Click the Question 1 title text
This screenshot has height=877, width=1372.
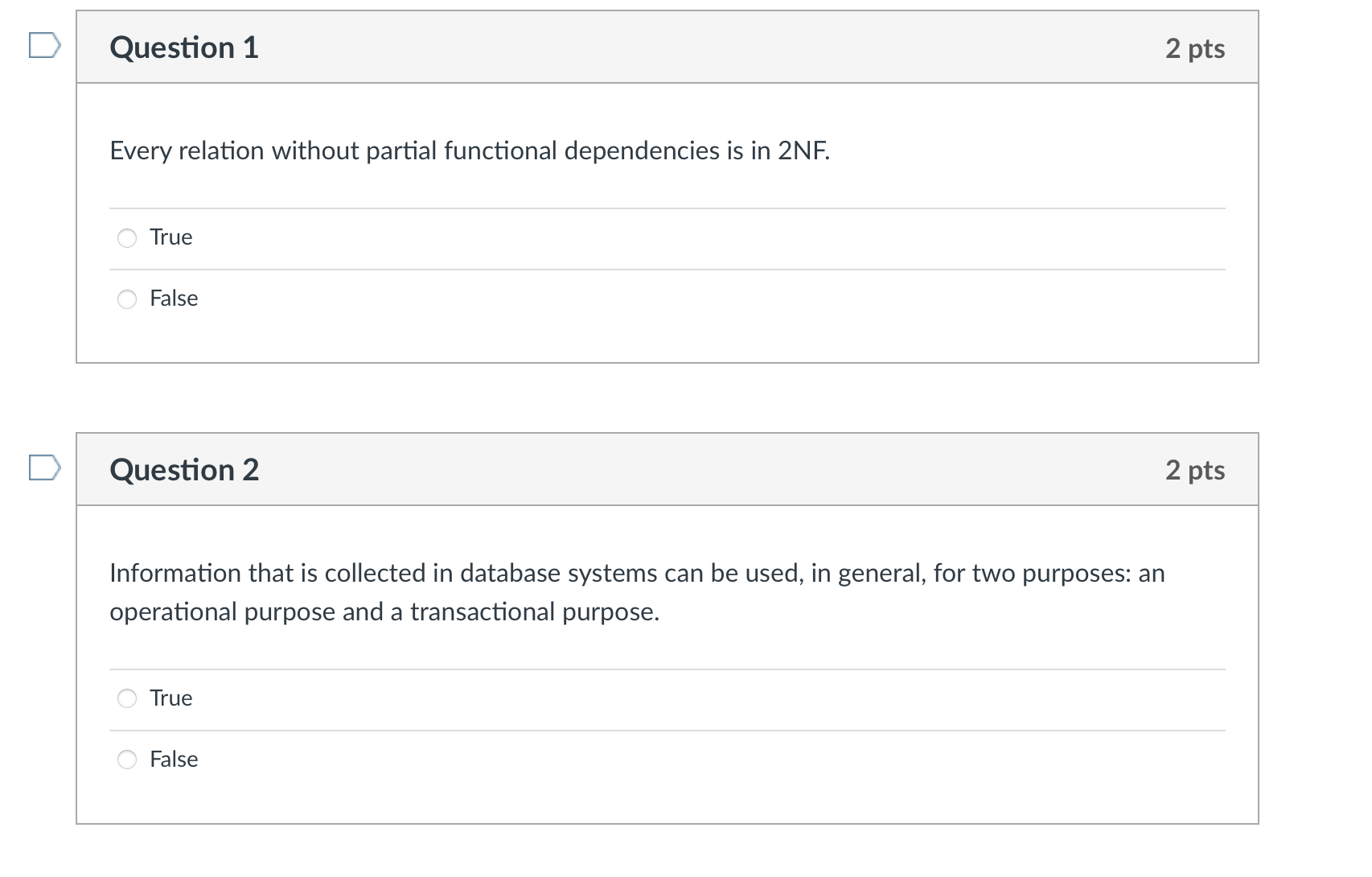pyautogui.click(x=184, y=47)
